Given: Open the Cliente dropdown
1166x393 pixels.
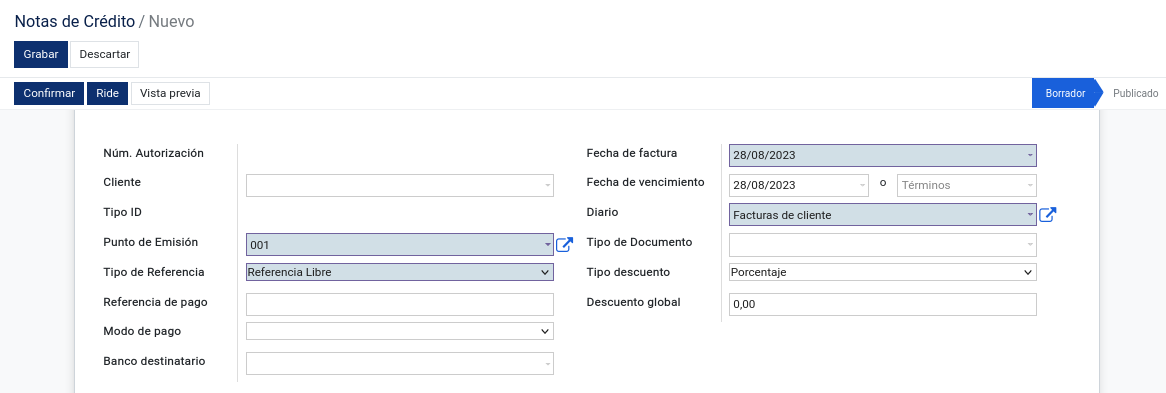Looking at the screenshot, I should 400,185.
